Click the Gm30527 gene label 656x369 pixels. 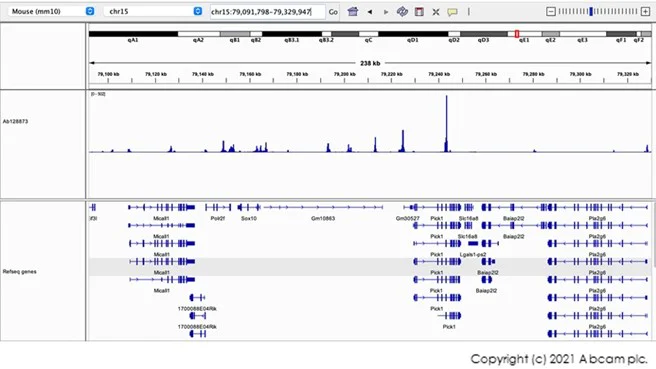point(407,218)
